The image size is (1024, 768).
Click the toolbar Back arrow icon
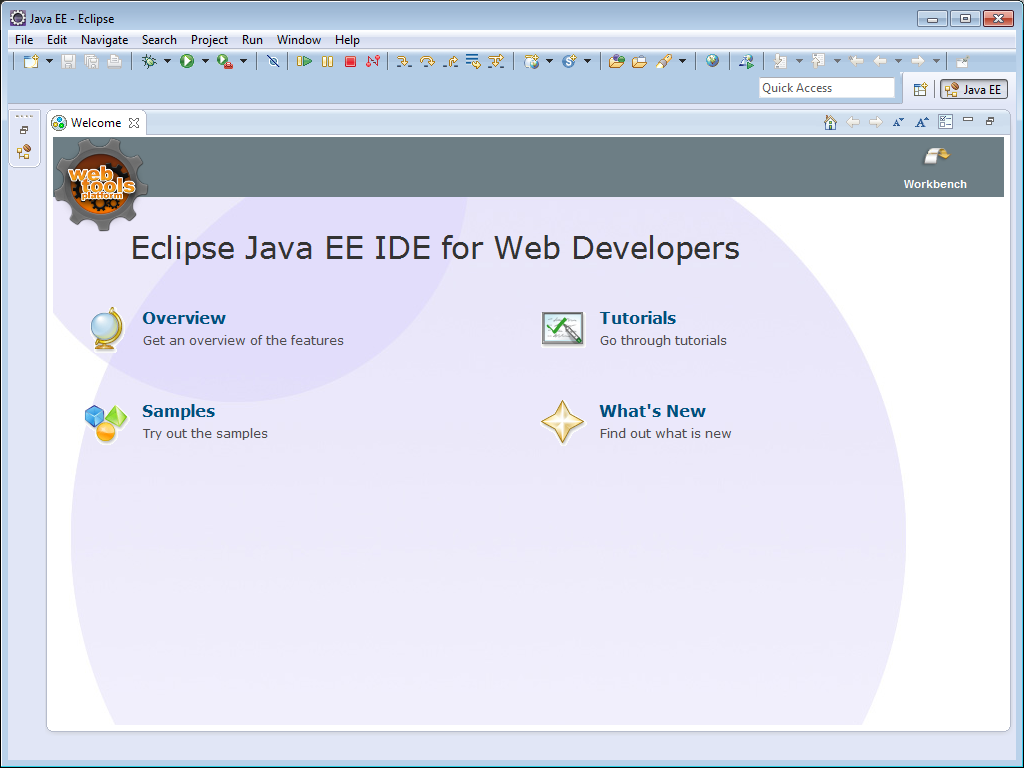(x=880, y=61)
